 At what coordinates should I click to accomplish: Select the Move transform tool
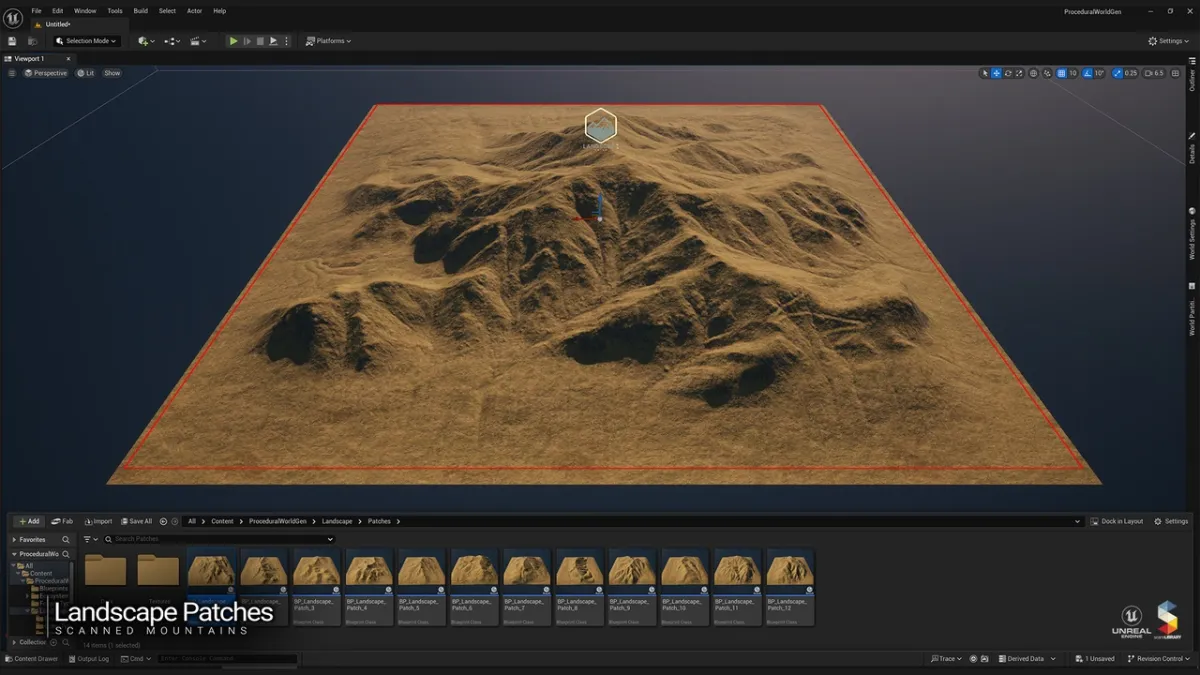(997, 73)
